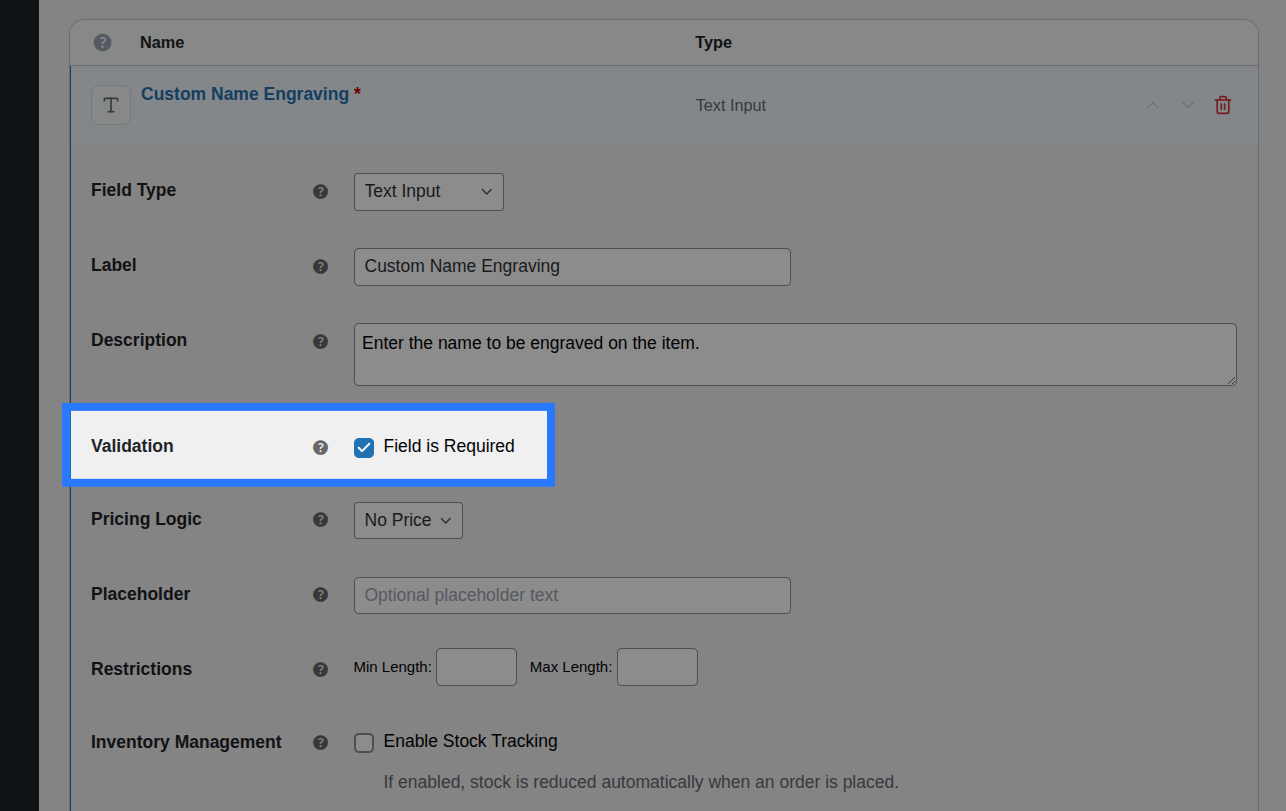Move the Custom Name Engraving field down

[x=1188, y=105]
